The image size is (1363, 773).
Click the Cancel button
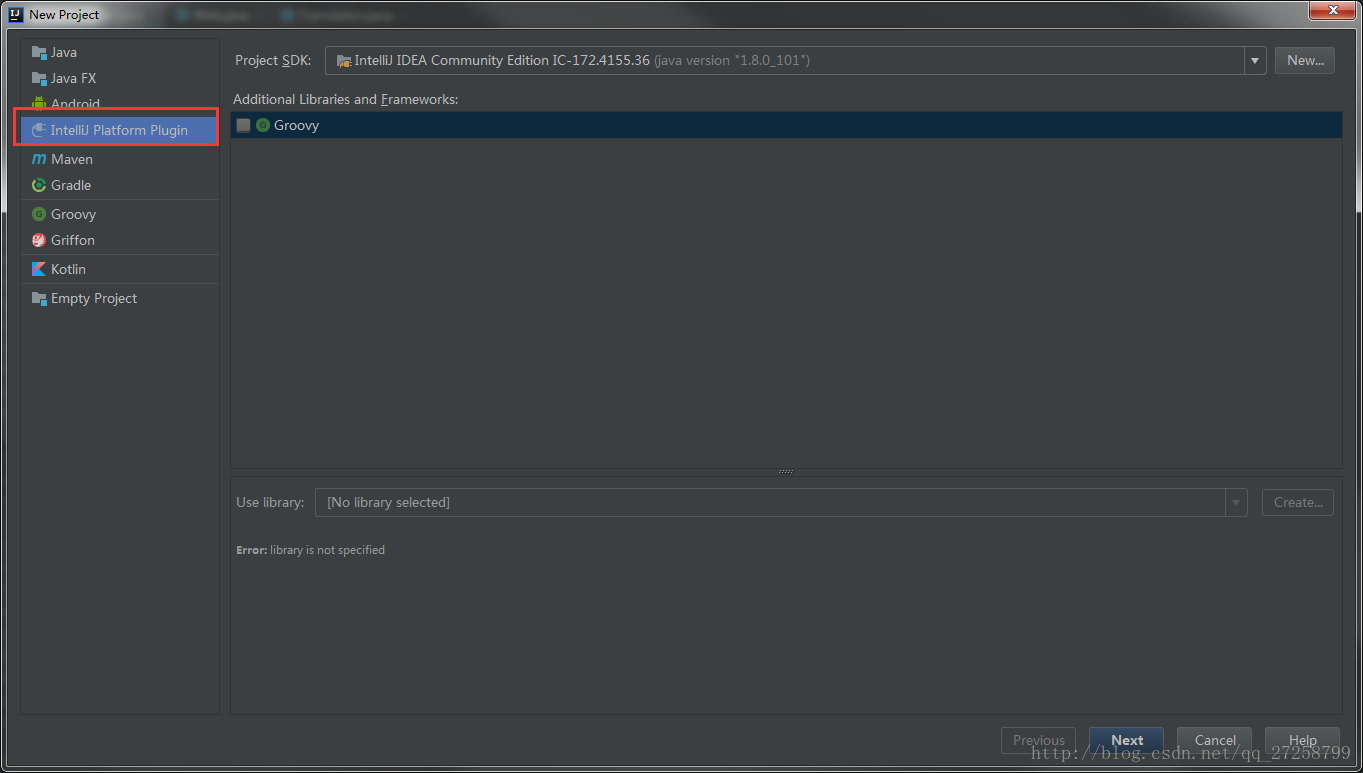point(1215,740)
